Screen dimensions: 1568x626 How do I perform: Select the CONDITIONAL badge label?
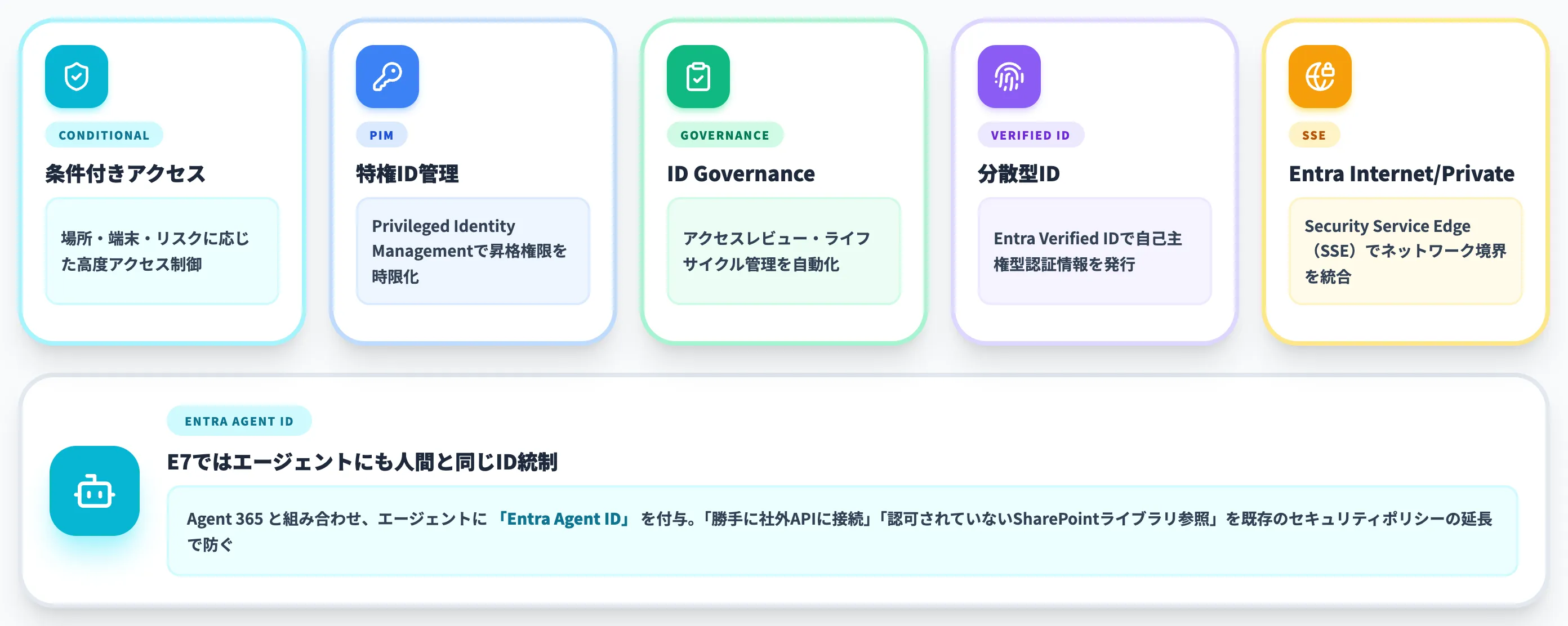point(104,135)
